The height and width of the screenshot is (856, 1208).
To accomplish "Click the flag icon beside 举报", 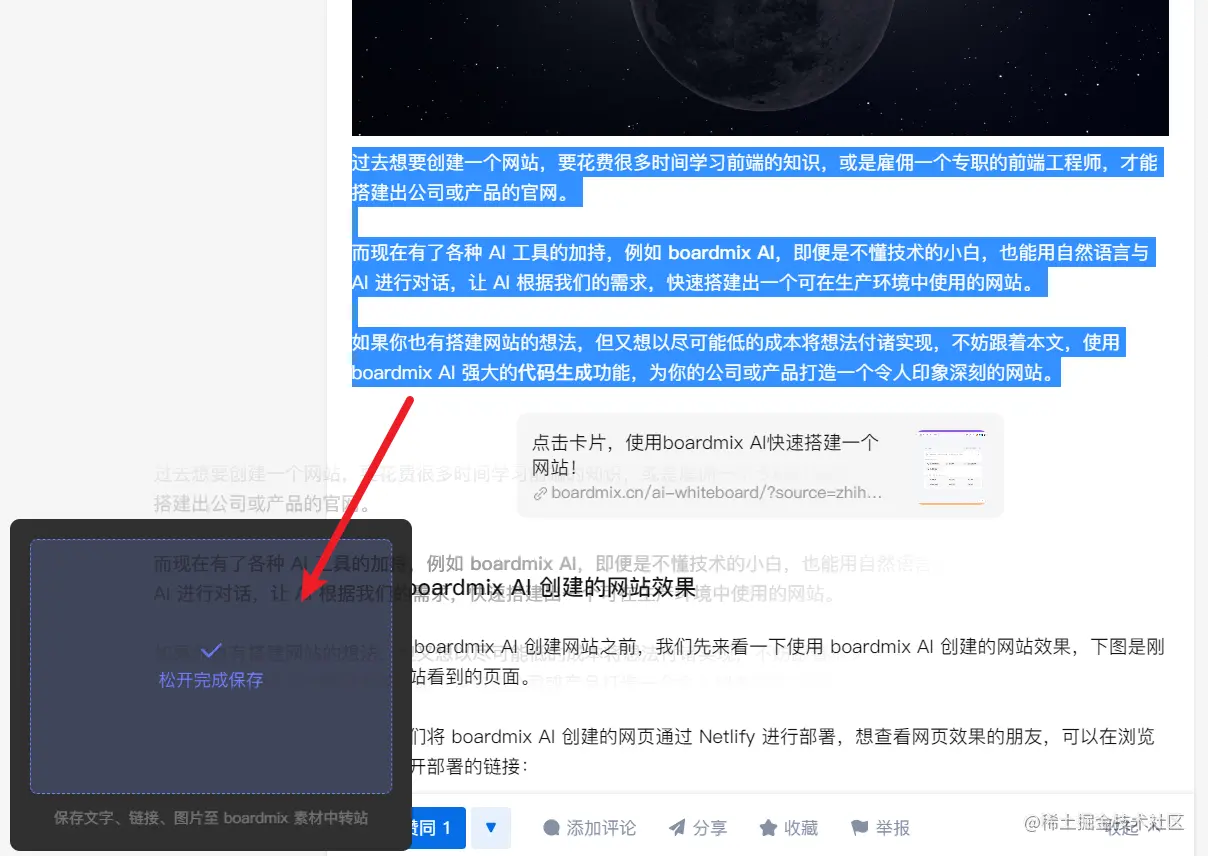I will pyautogui.click(x=859, y=828).
